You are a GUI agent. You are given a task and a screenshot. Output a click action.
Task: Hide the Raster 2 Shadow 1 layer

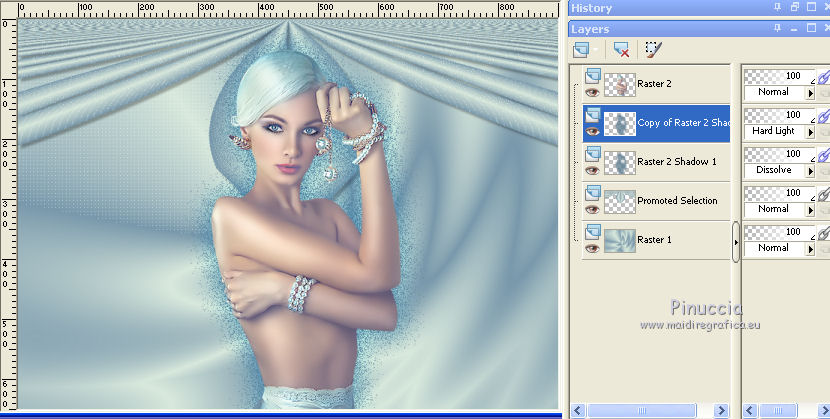592,170
